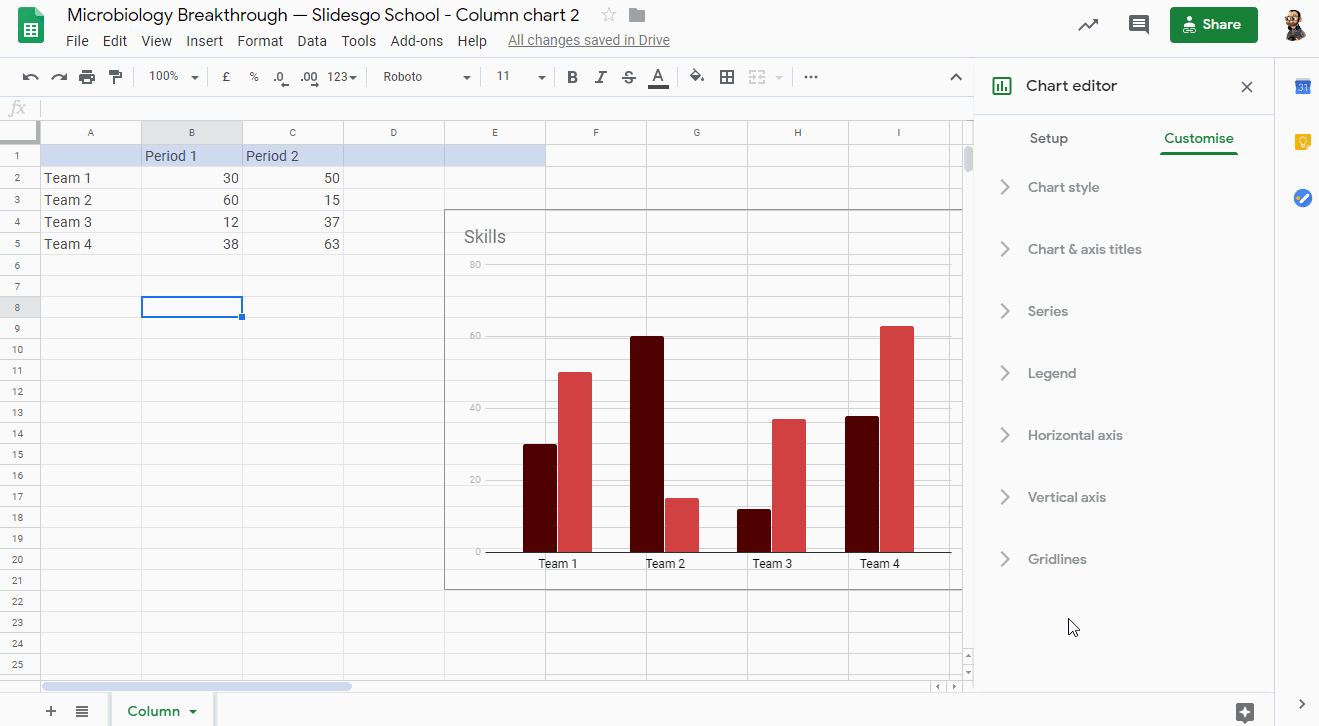Open the Format menu

point(260,41)
